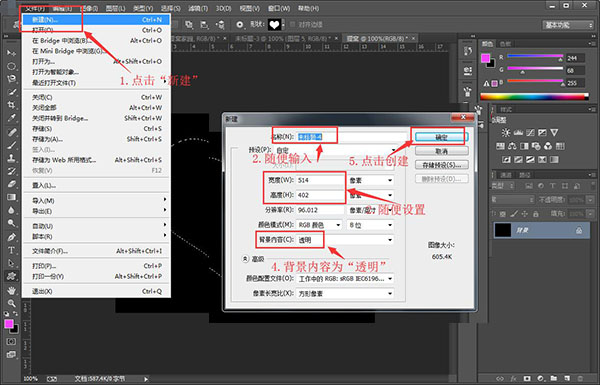Select the Clone Stamp tool
Viewport: 600px width, 385px height.
[x=11, y=158]
